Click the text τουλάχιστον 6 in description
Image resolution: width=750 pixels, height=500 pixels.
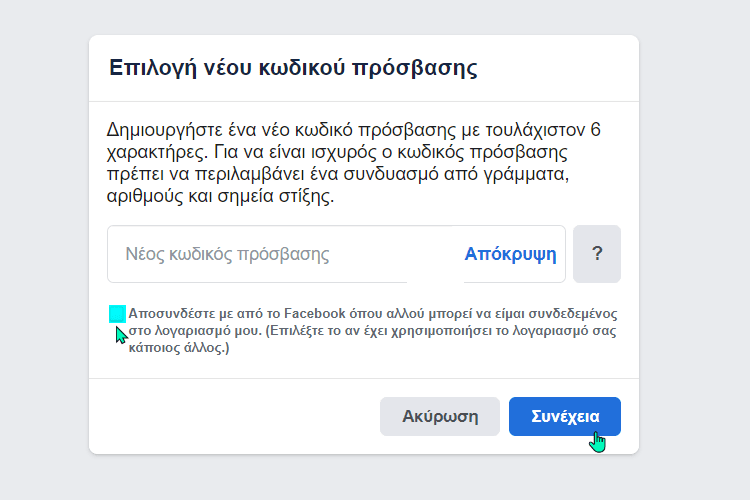tap(543, 130)
